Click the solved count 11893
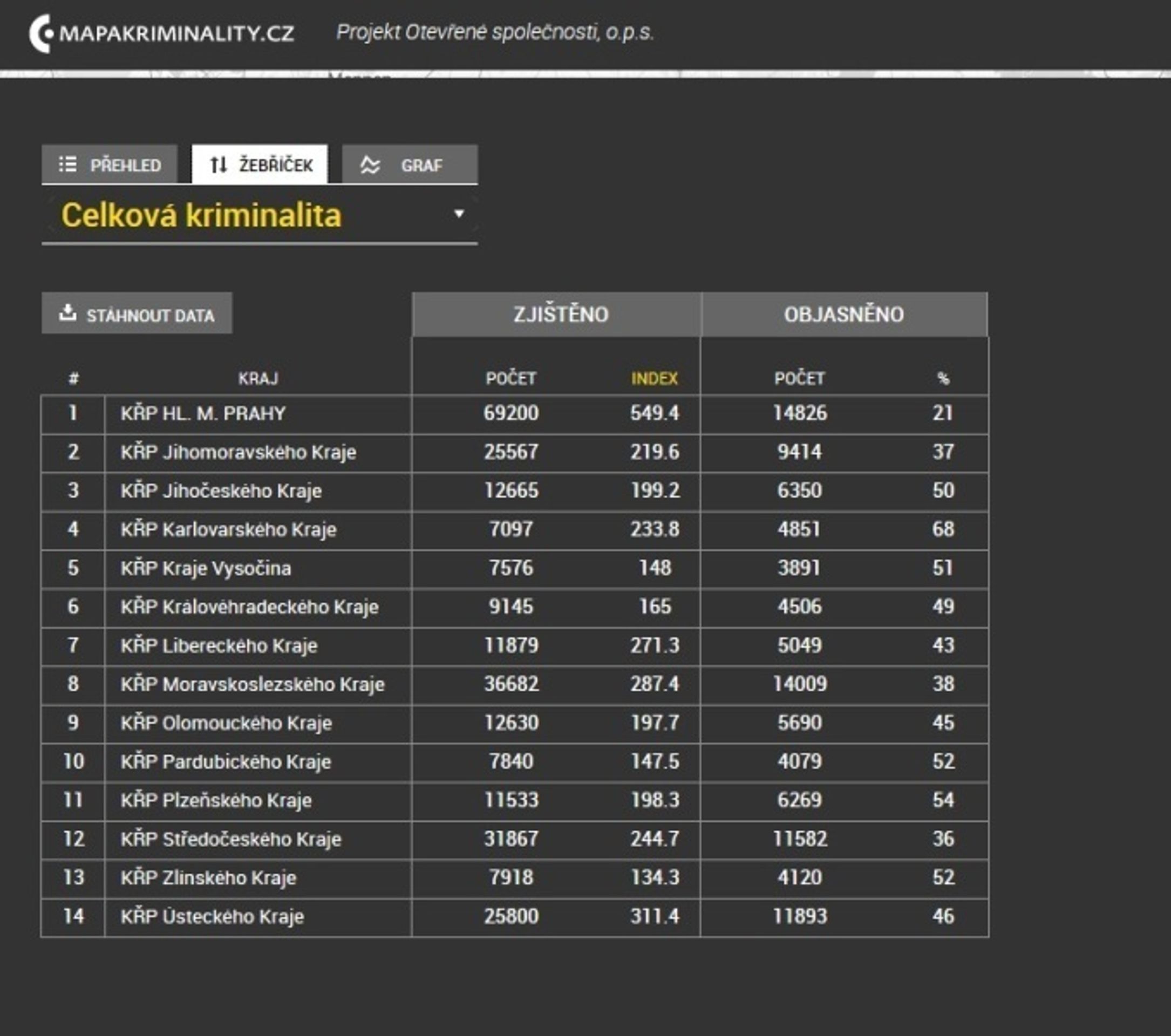The image size is (1171, 1036). pyautogui.click(x=800, y=916)
